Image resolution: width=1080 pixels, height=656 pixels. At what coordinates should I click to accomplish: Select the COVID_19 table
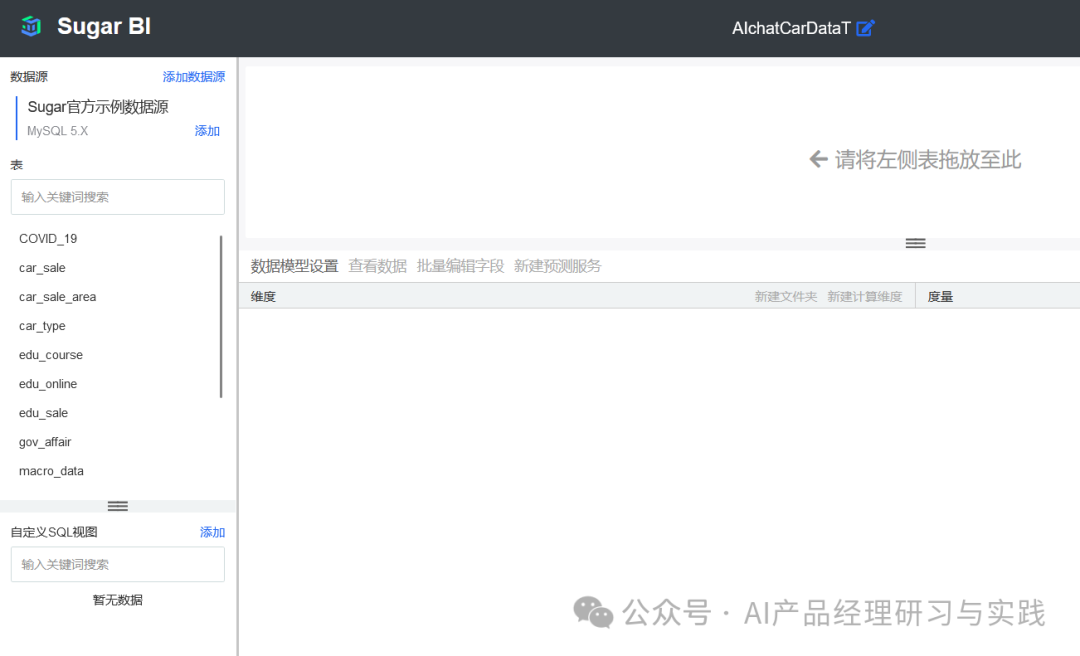(x=48, y=239)
